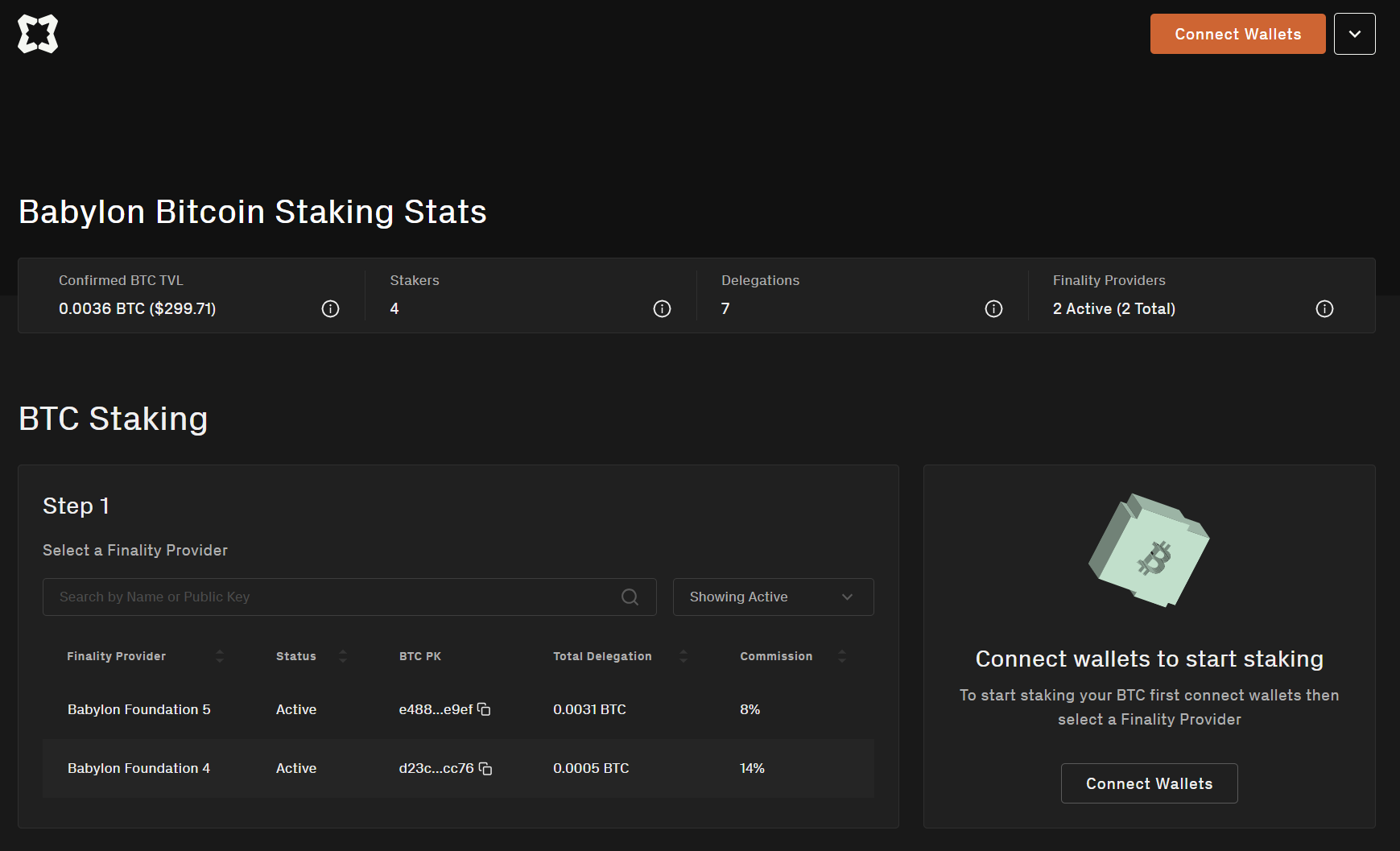
Task: Open info tooltip for Delegations
Action: [993, 308]
